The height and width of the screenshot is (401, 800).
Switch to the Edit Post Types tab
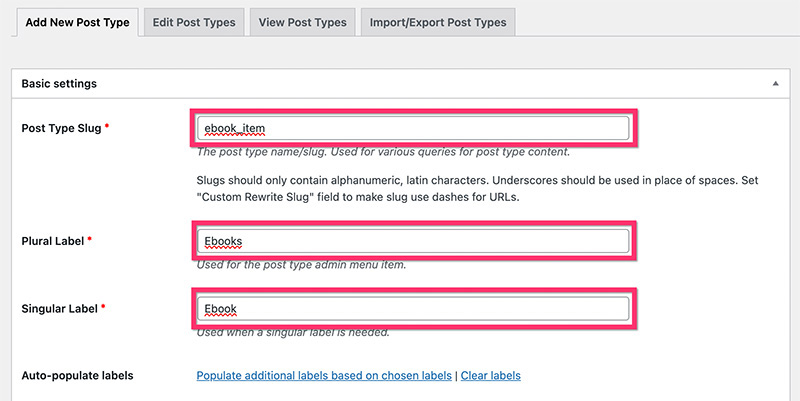pyautogui.click(x=194, y=22)
